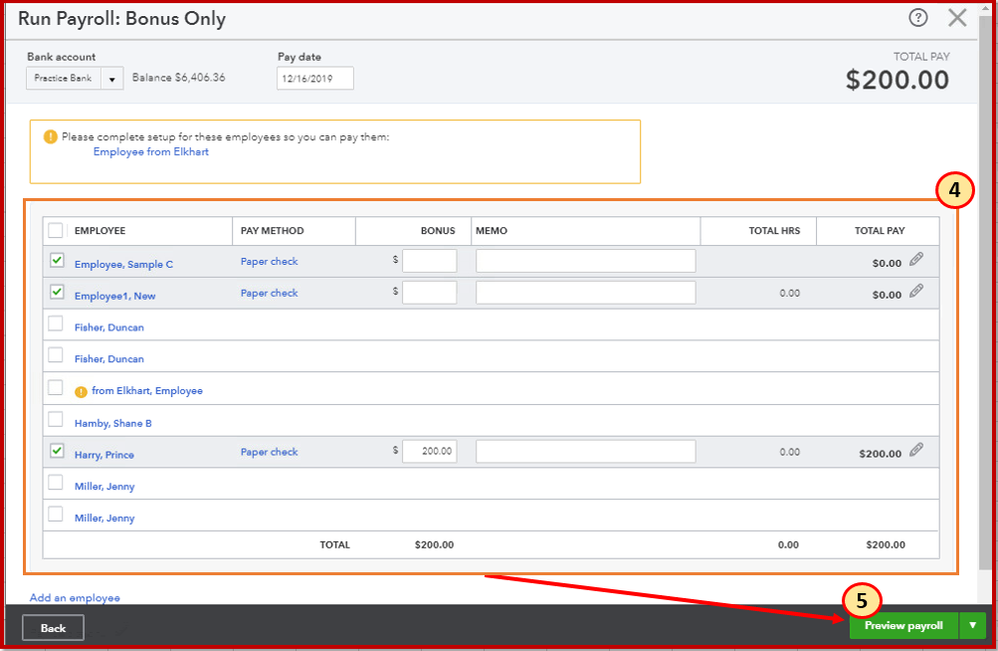
Task: Open Hamby, Shane B employee link
Action: (113, 423)
